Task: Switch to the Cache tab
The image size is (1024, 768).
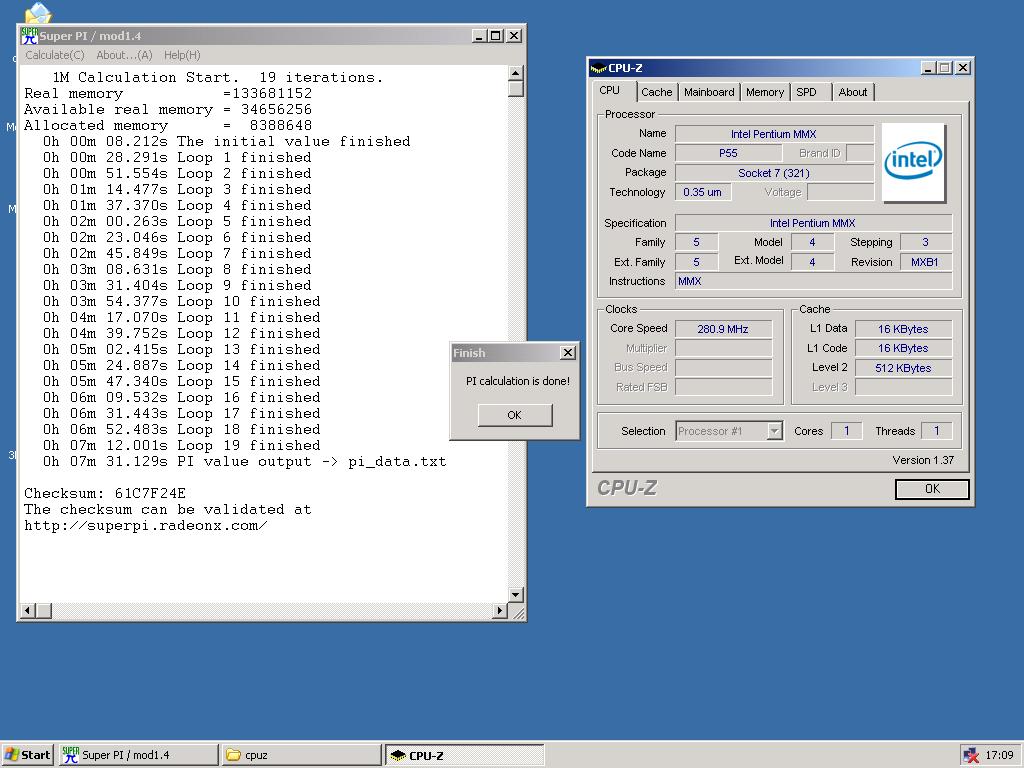Action: coord(656,92)
